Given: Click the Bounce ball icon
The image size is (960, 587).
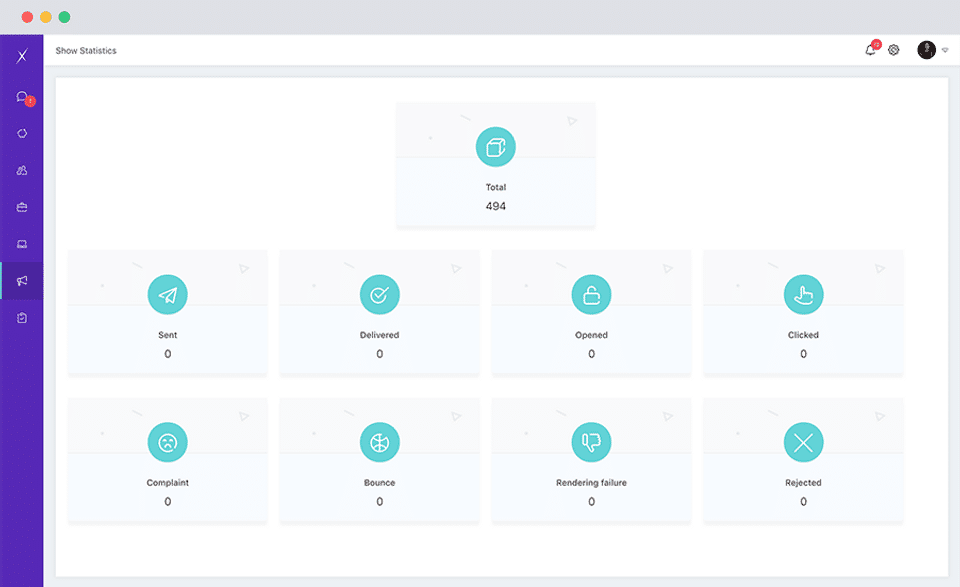Looking at the screenshot, I should [x=380, y=442].
